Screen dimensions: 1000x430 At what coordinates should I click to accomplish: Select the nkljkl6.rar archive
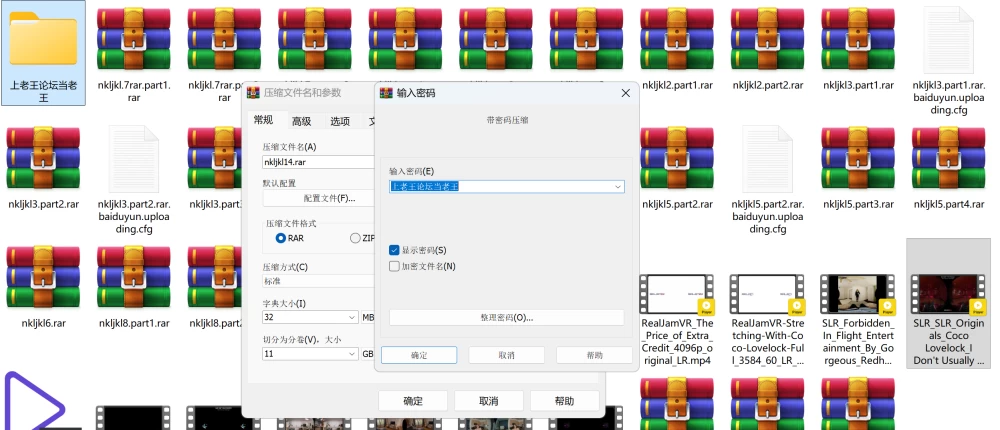click(43, 286)
